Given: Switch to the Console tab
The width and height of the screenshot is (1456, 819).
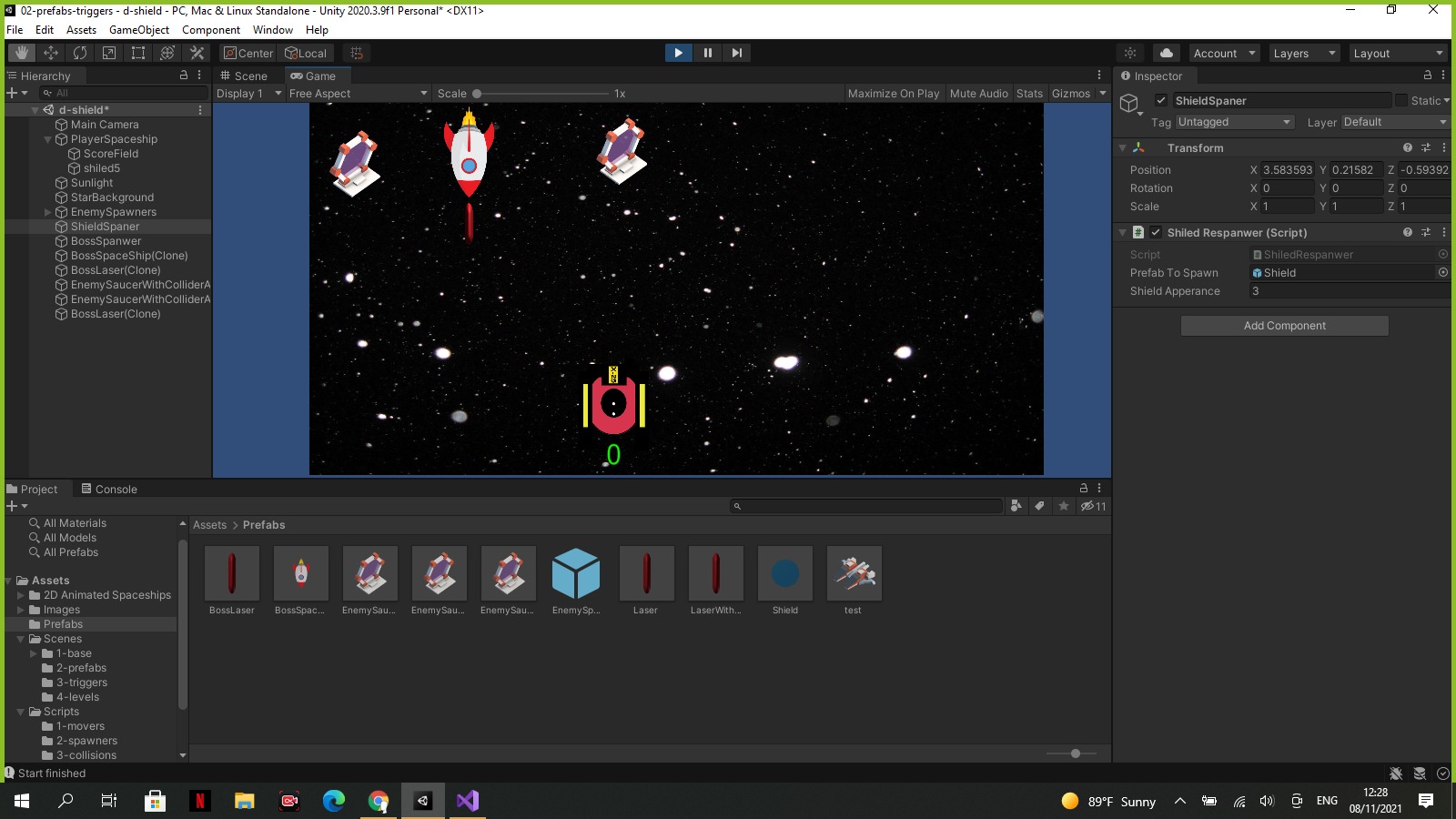Looking at the screenshot, I should pyautogui.click(x=109, y=489).
